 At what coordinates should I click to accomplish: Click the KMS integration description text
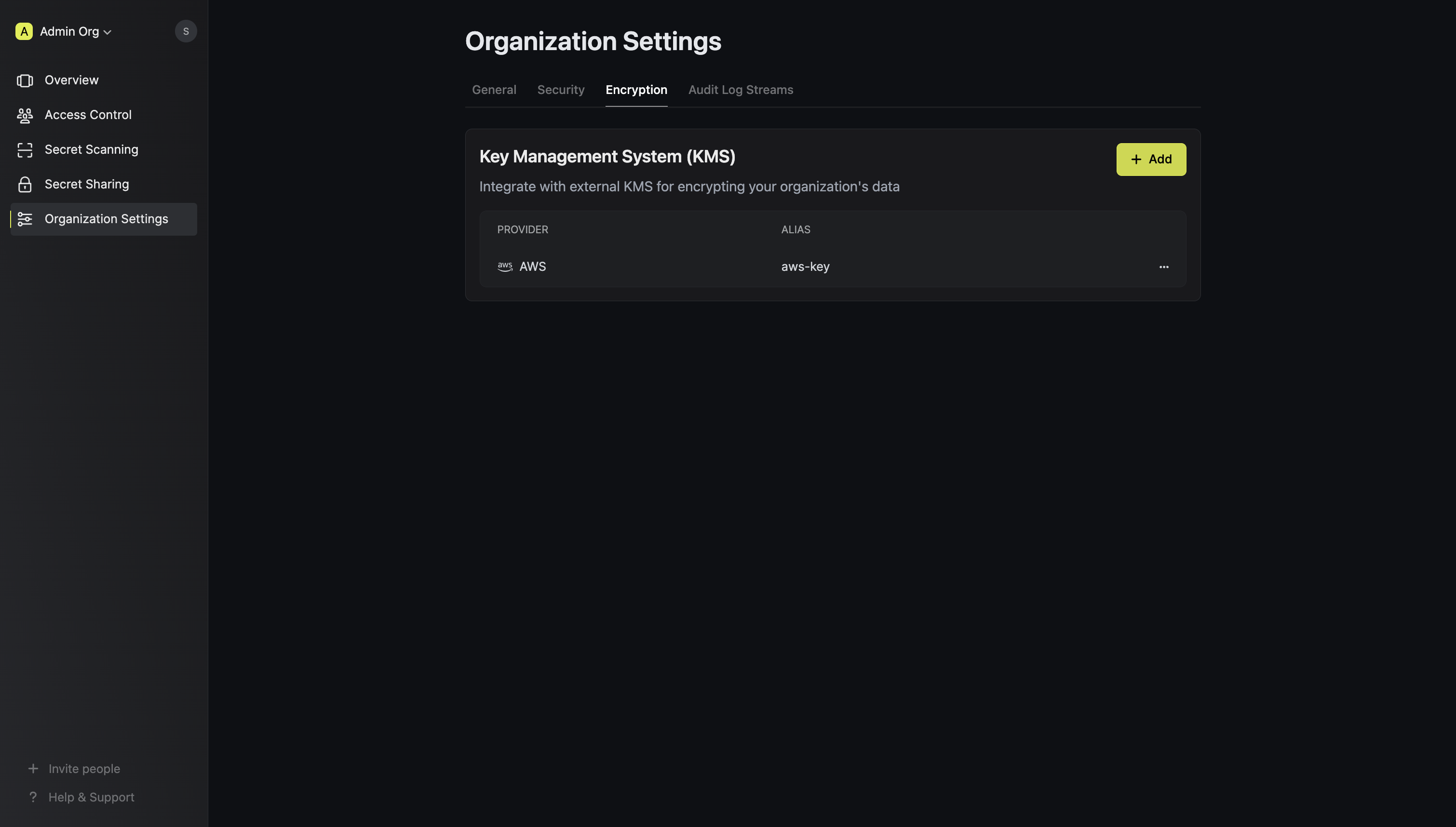click(x=689, y=187)
